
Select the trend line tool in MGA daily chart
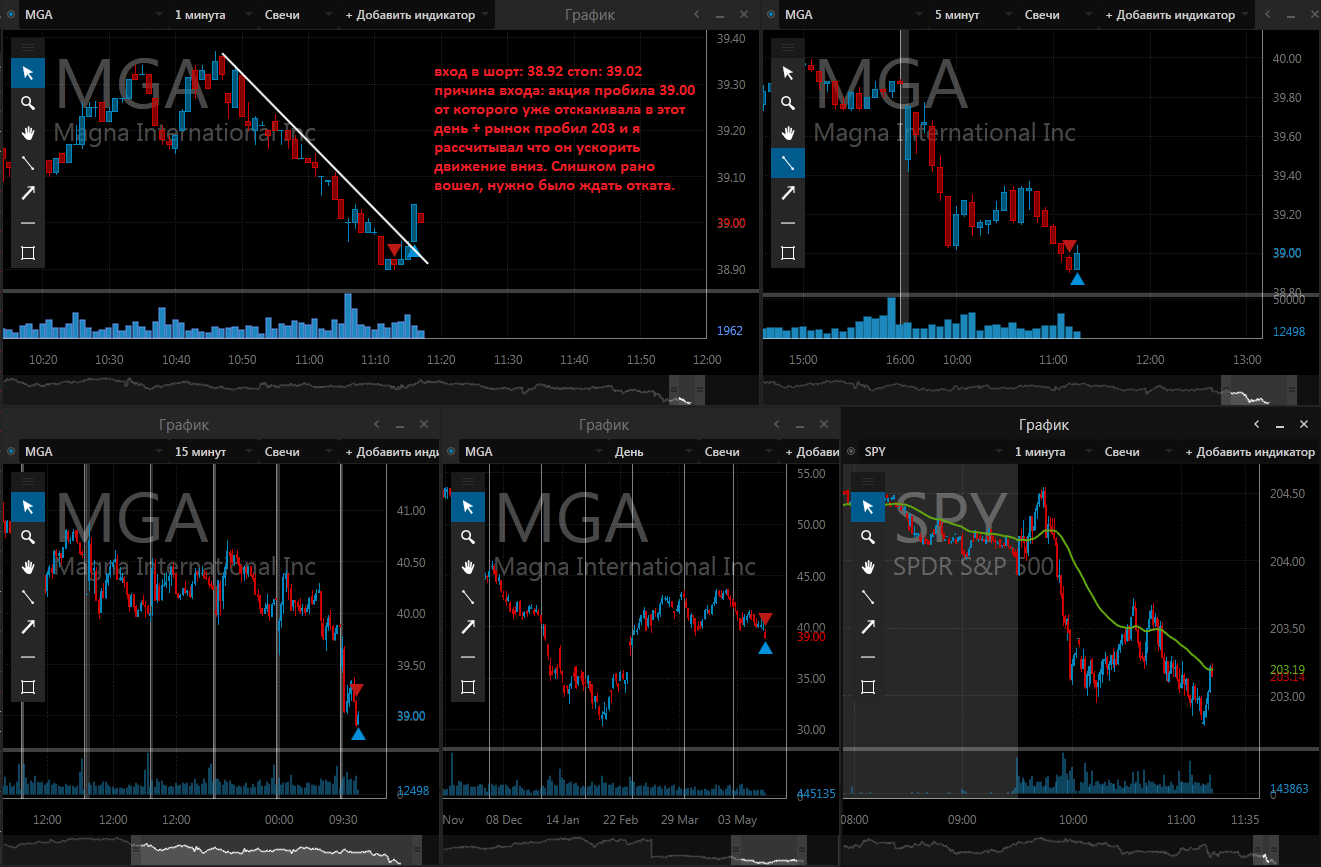click(468, 597)
